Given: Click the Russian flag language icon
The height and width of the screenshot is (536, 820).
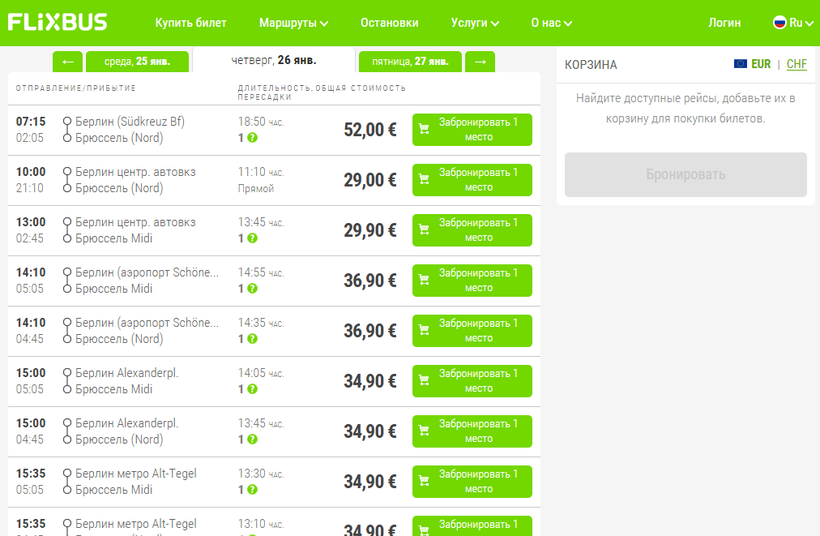Looking at the screenshot, I should pyautogui.click(x=780, y=23).
